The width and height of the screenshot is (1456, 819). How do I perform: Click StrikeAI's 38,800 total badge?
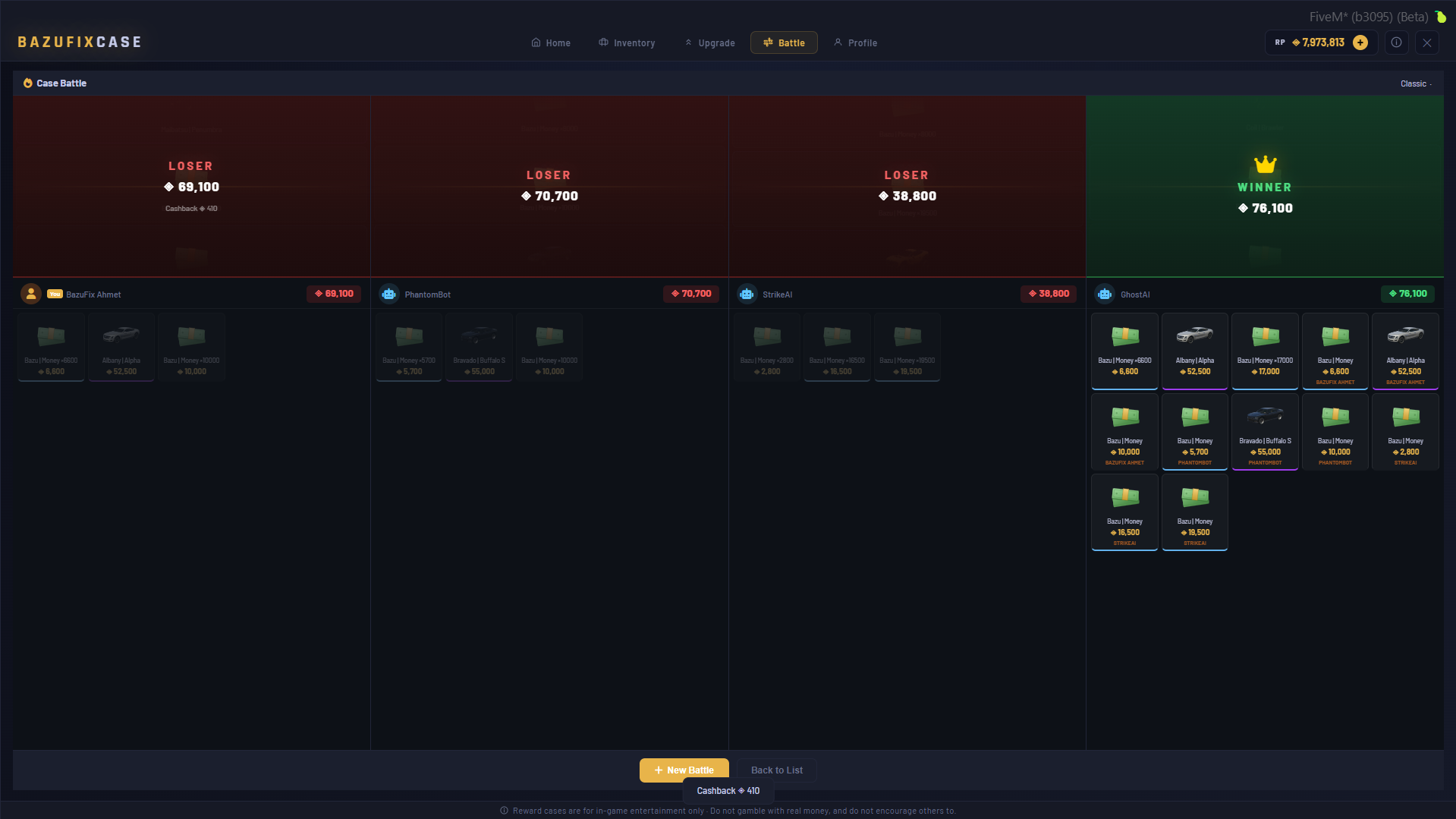[1049, 294]
